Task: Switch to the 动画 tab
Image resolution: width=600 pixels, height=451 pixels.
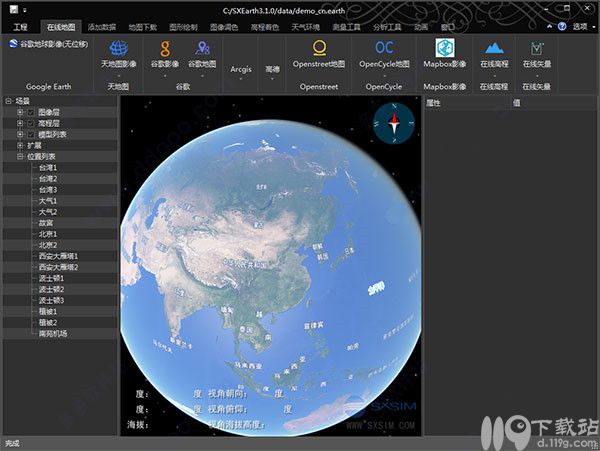Action: pos(421,27)
